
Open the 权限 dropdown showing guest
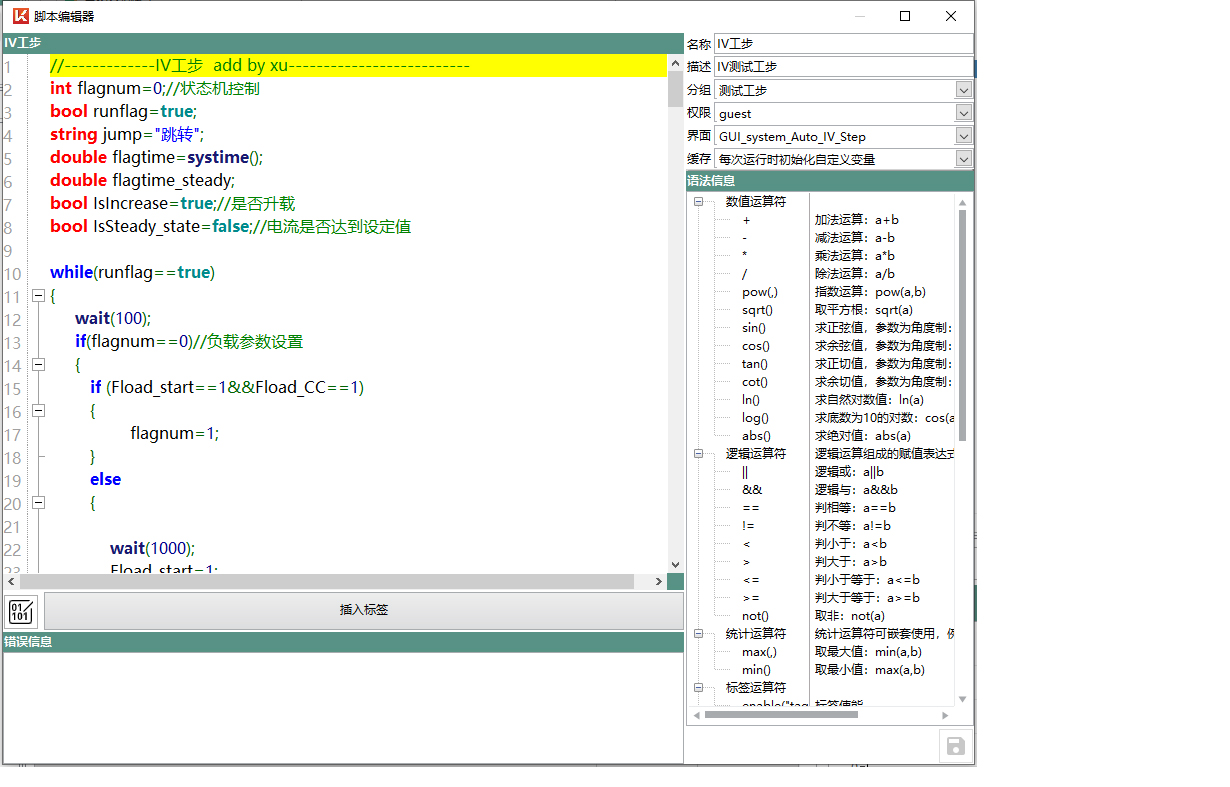coord(963,113)
